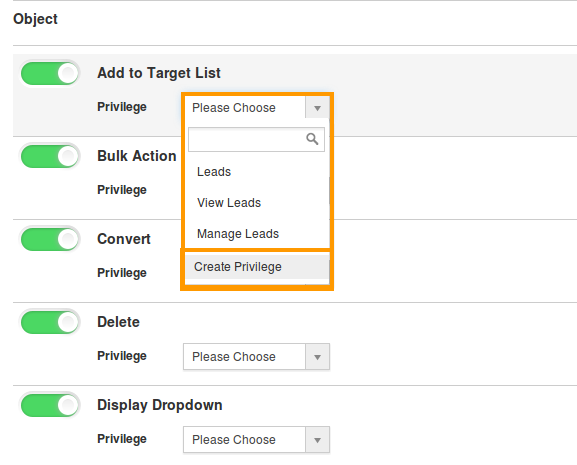Click the magnifier icon in dropdown search

pos(312,139)
